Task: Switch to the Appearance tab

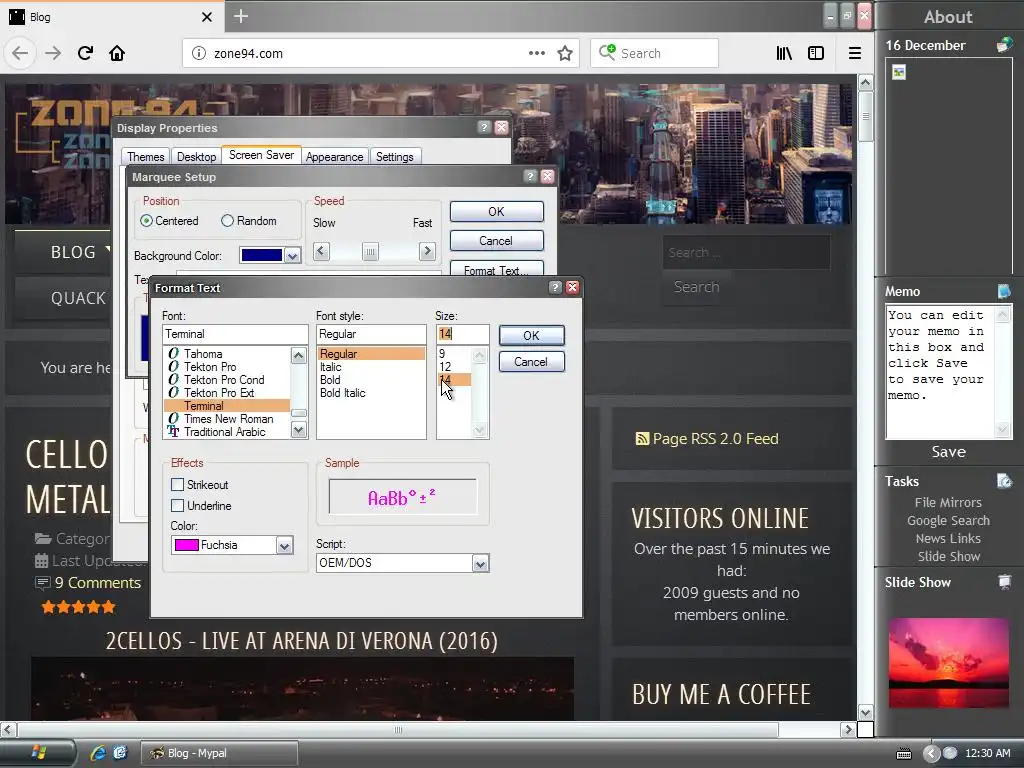Action: (x=334, y=157)
